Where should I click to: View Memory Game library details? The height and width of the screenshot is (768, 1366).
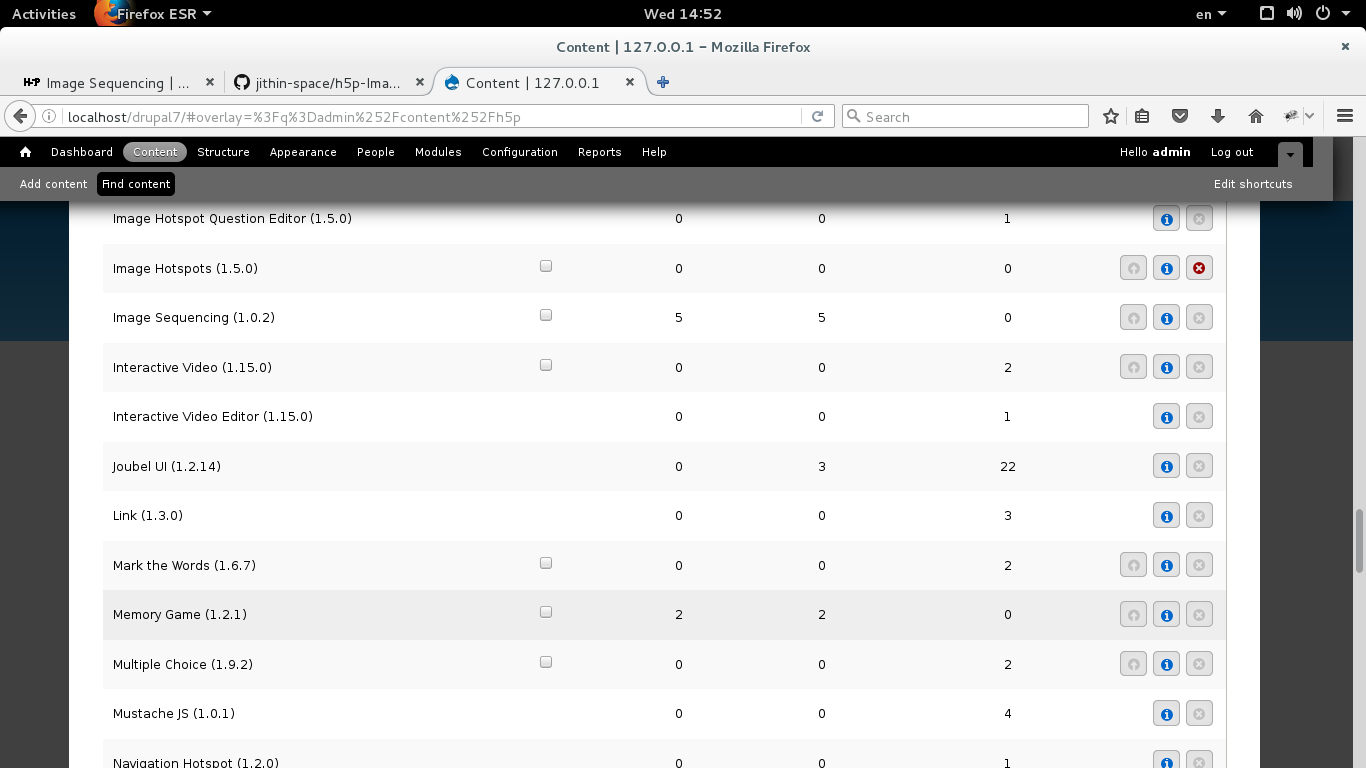(1166, 615)
